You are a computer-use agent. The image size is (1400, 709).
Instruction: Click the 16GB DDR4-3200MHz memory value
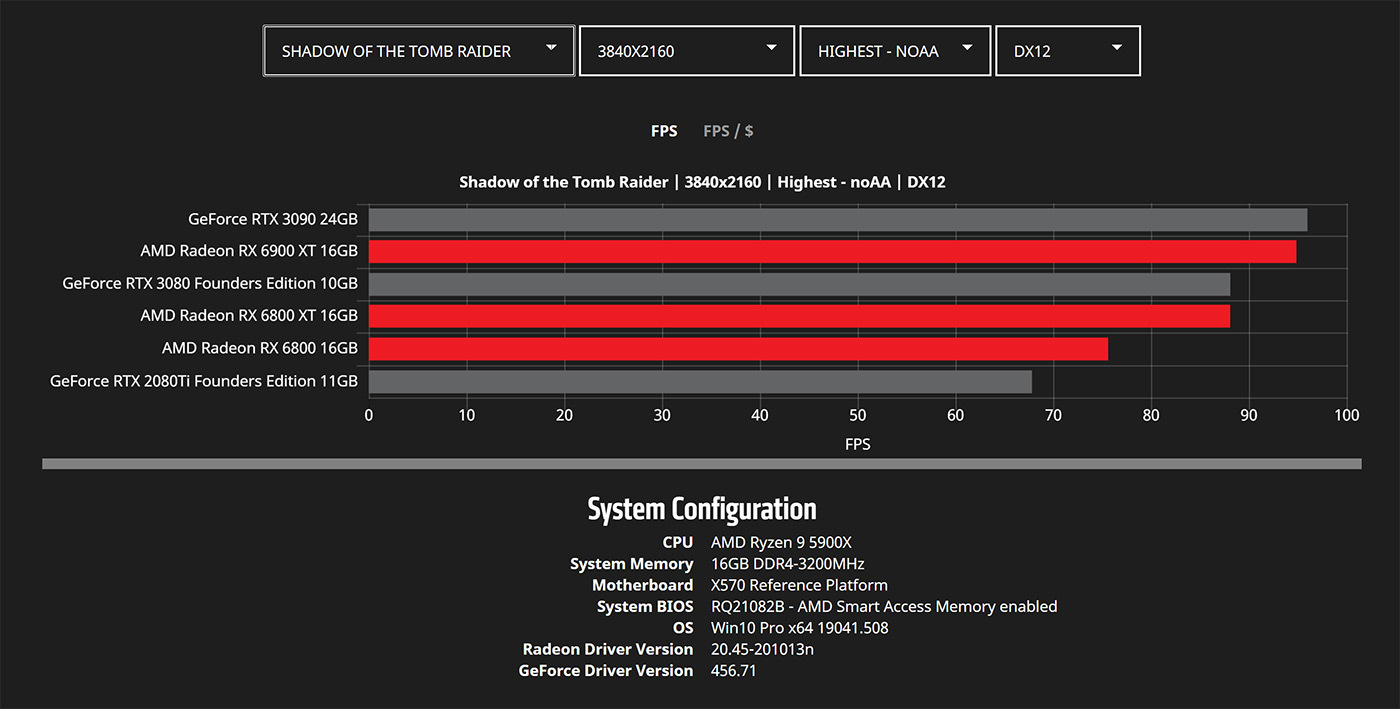788,564
